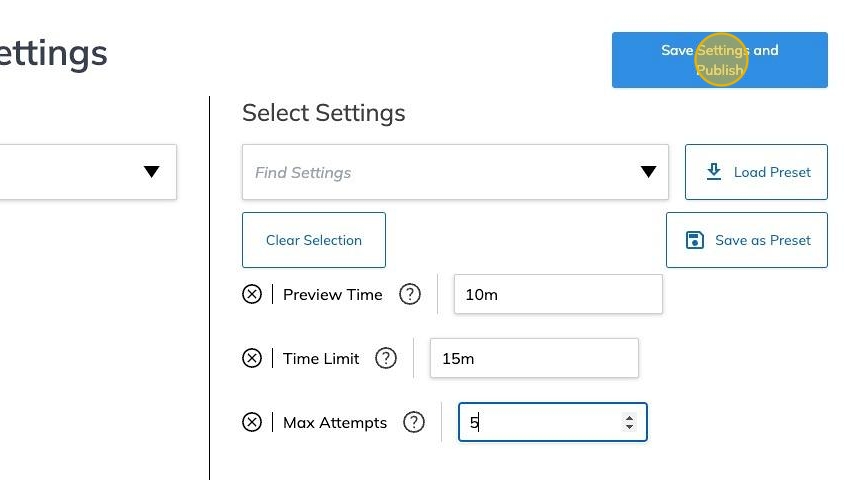This screenshot has width=860, height=480.
Task: Open help for Preview Time
Action: click(410, 294)
